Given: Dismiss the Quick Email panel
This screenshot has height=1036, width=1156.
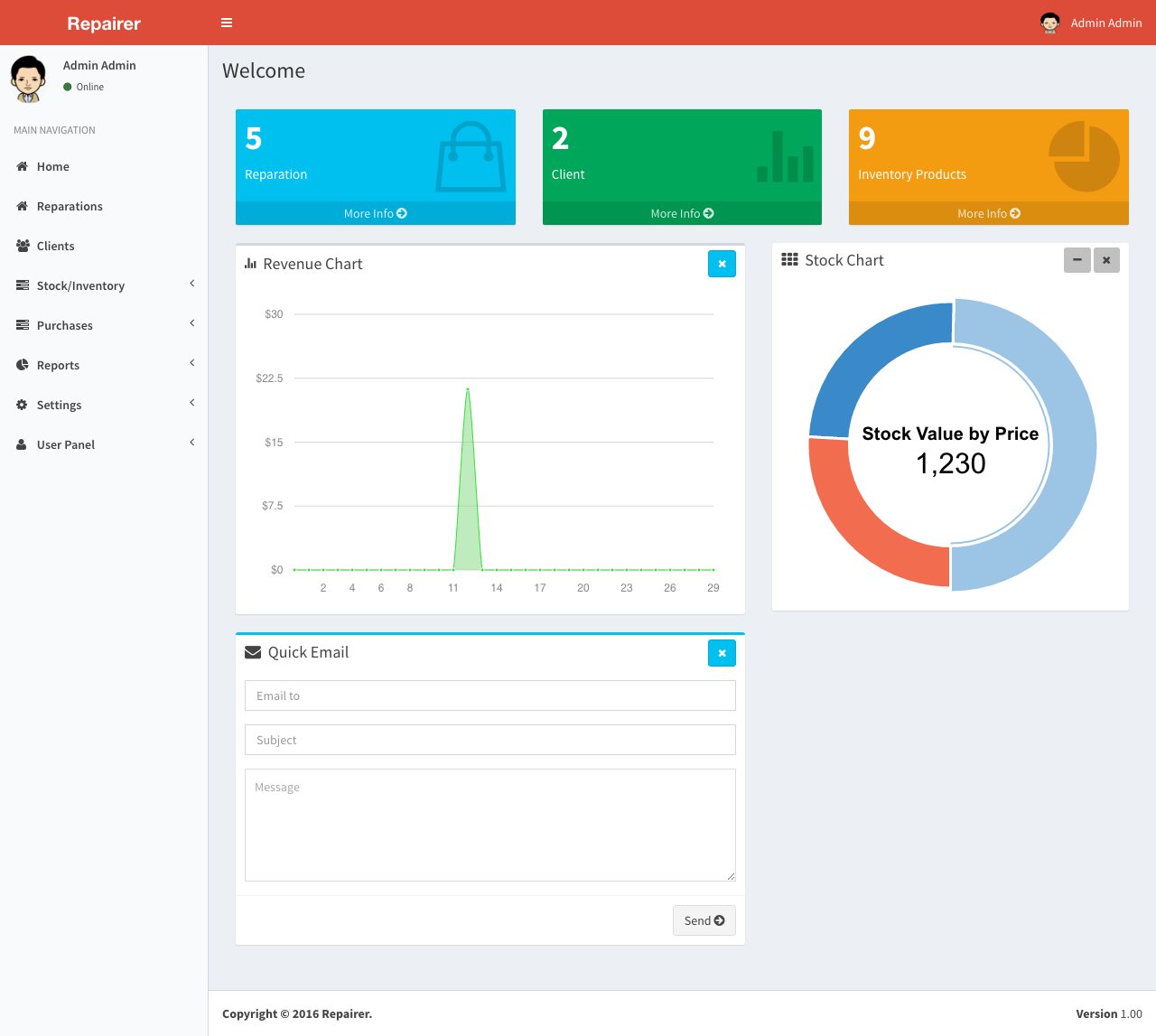Looking at the screenshot, I should click(x=722, y=653).
